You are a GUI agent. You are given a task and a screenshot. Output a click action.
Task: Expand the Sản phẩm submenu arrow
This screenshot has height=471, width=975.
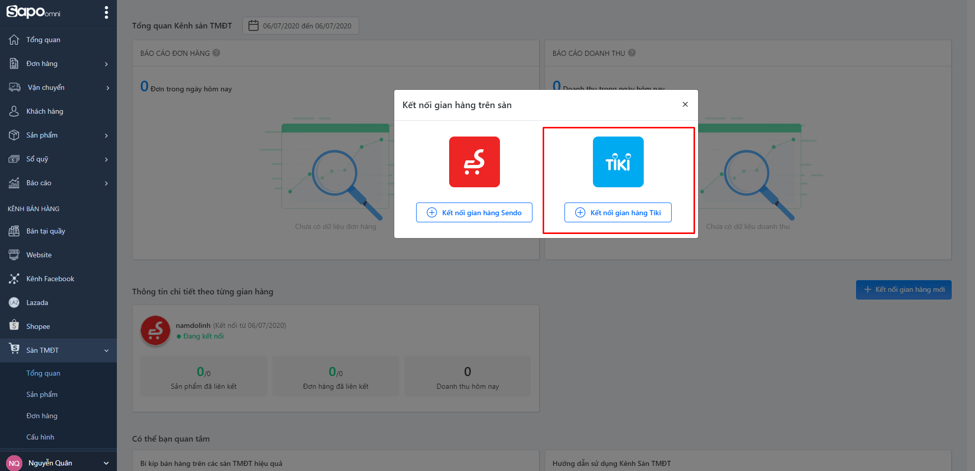(x=106, y=136)
